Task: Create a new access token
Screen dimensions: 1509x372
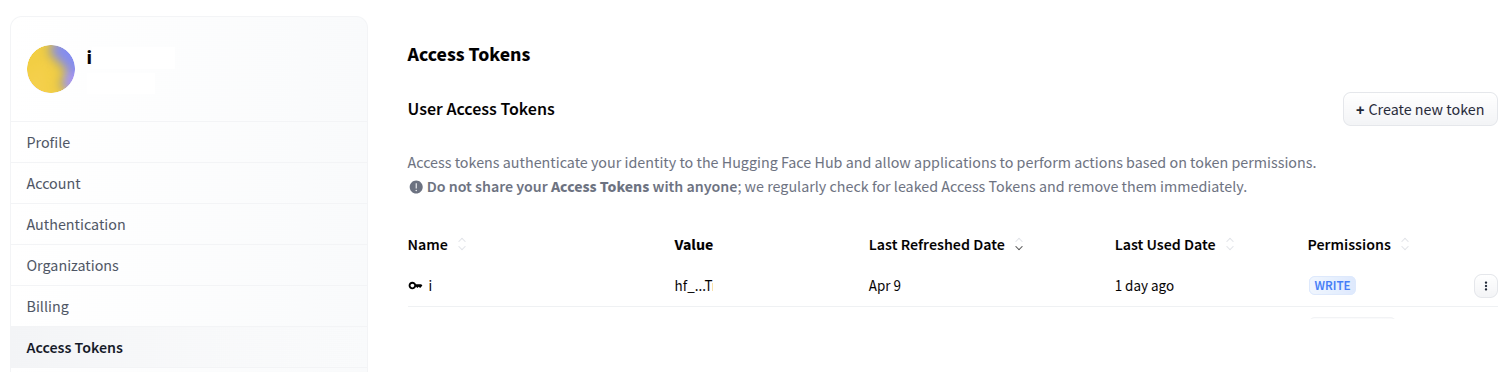Action: click(x=1420, y=110)
